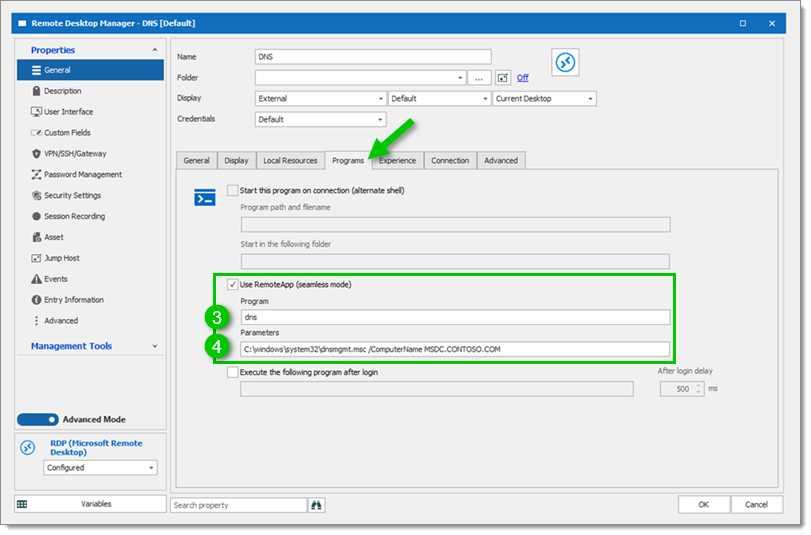Click the command prompt icon in Programs tab

click(x=205, y=197)
